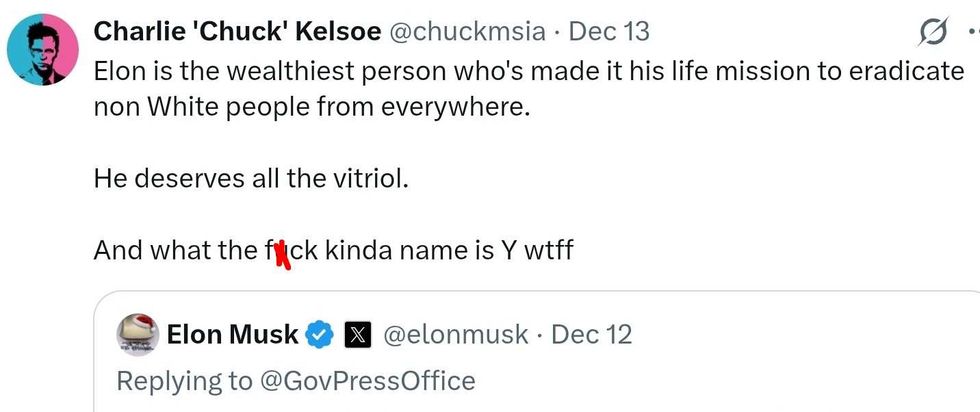Screen dimensions: 980x412
Task: Open the Dec 13 timestamp link
Action: point(608,32)
